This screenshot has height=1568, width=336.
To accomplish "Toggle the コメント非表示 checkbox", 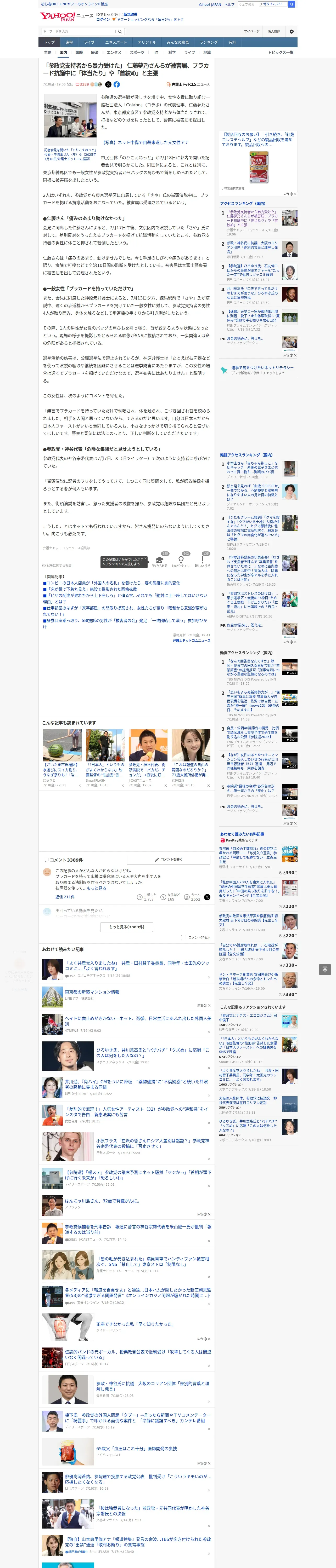I will tap(183, 937).
